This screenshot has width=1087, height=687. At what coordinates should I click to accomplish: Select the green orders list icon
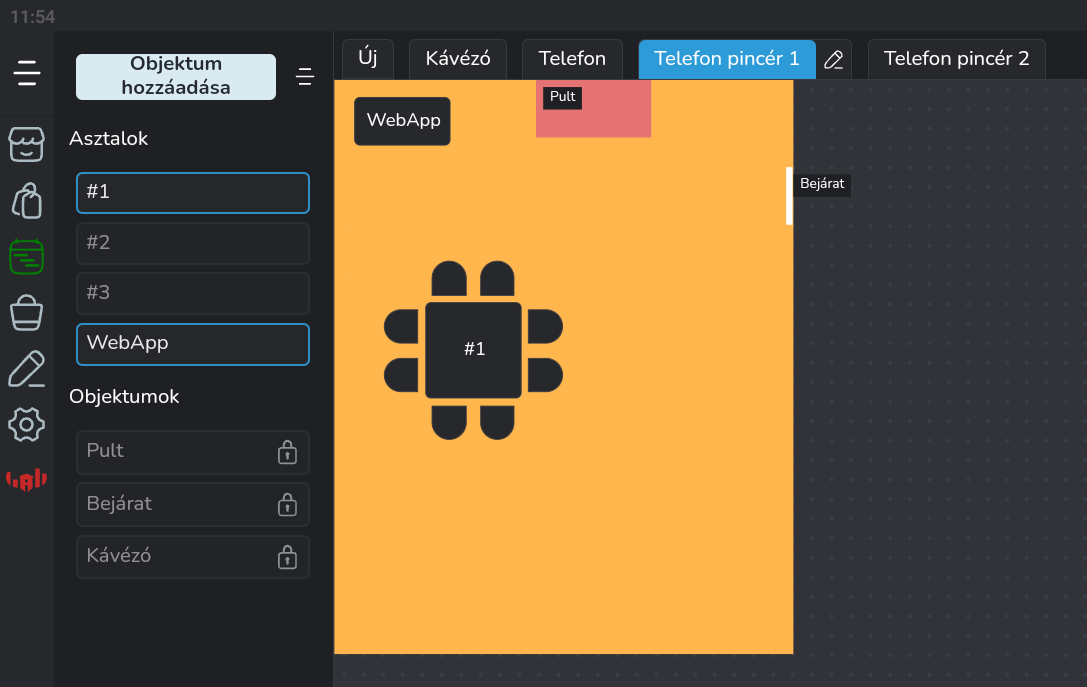pyautogui.click(x=27, y=257)
